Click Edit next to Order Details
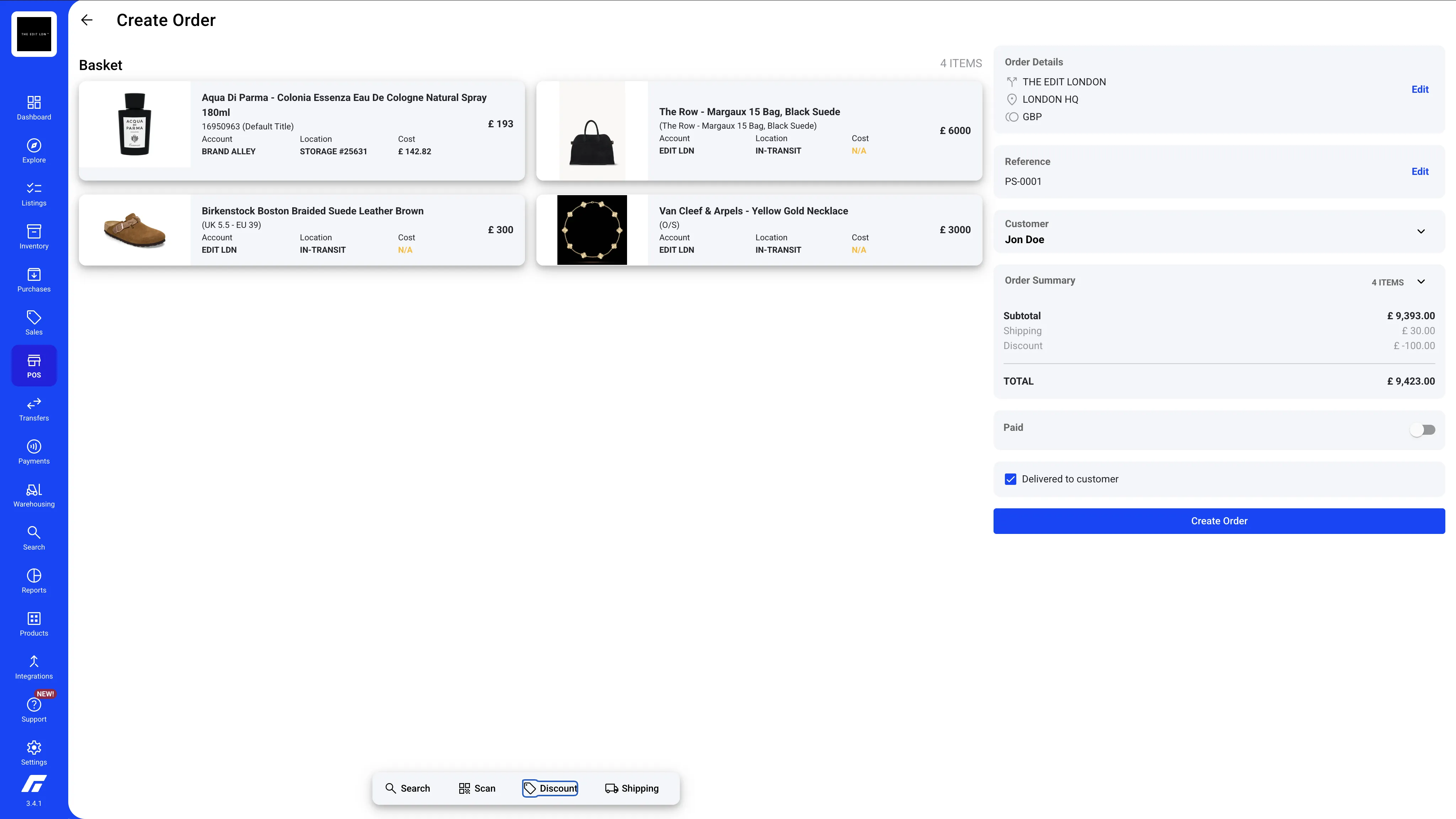Viewport: 1456px width, 819px height. click(1420, 89)
